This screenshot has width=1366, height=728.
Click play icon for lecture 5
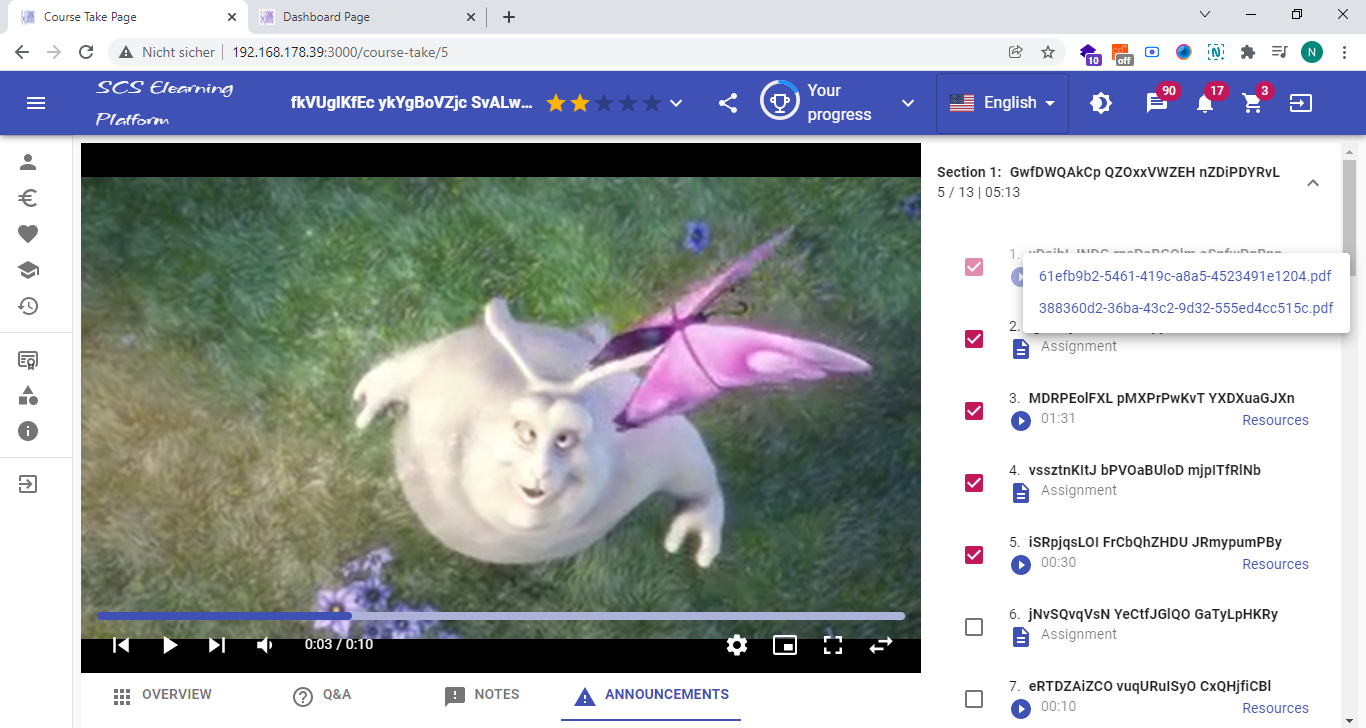[1020, 565]
